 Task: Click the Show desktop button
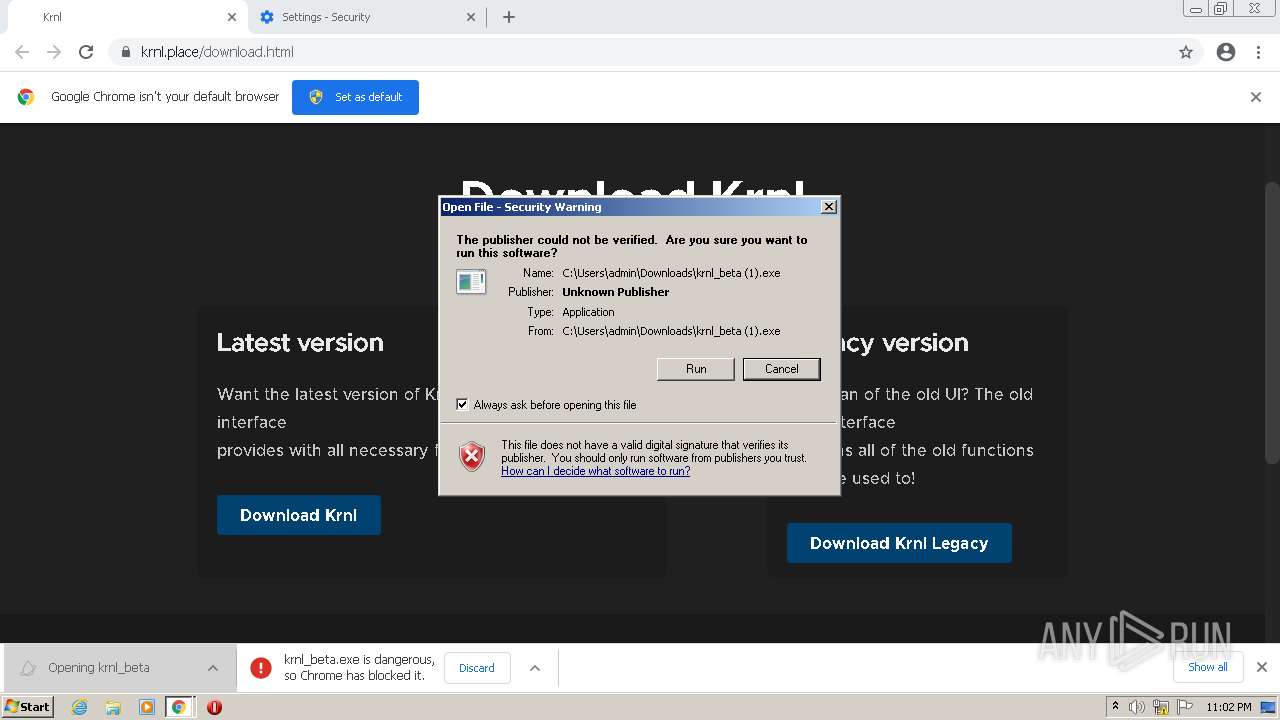pos(1270,707)
